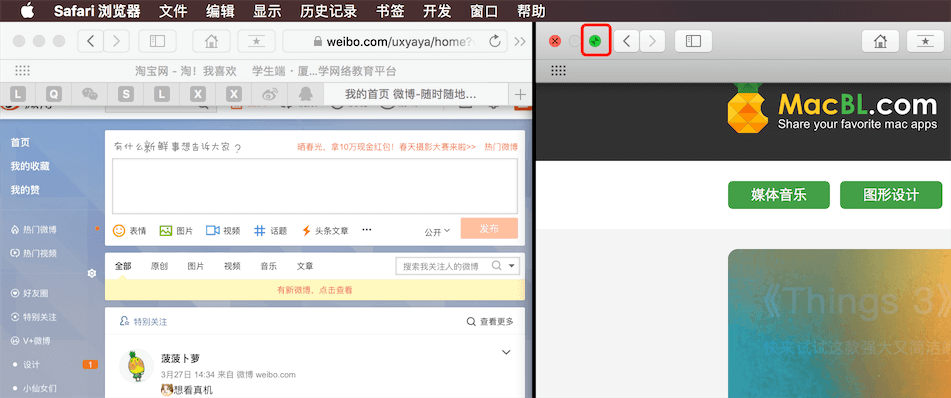Show Top Sites in the MacBL Safari window
The height and width of the screenshot is (398, 951).
point(926,41)
